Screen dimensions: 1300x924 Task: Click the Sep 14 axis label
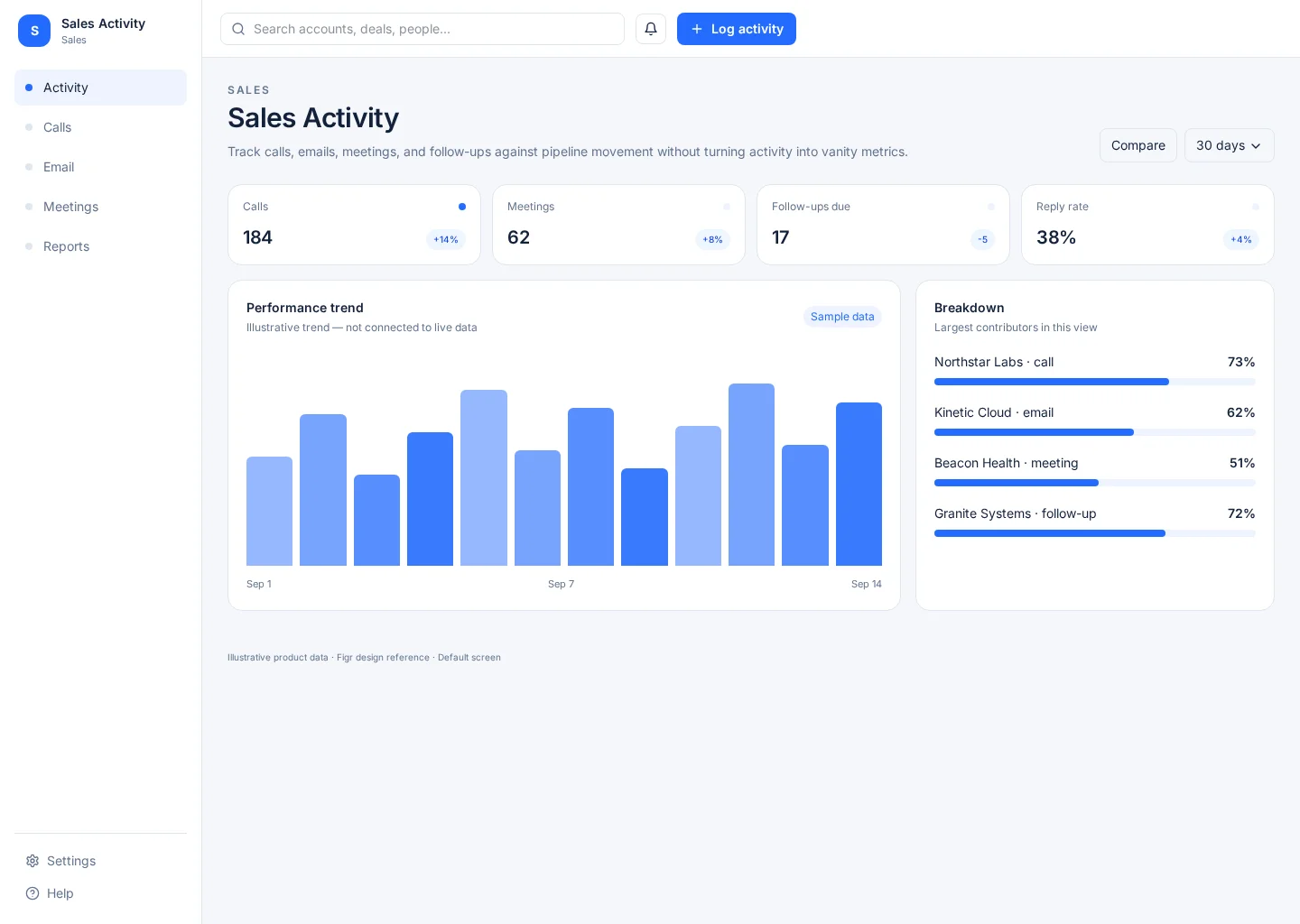tap(867, 584)
